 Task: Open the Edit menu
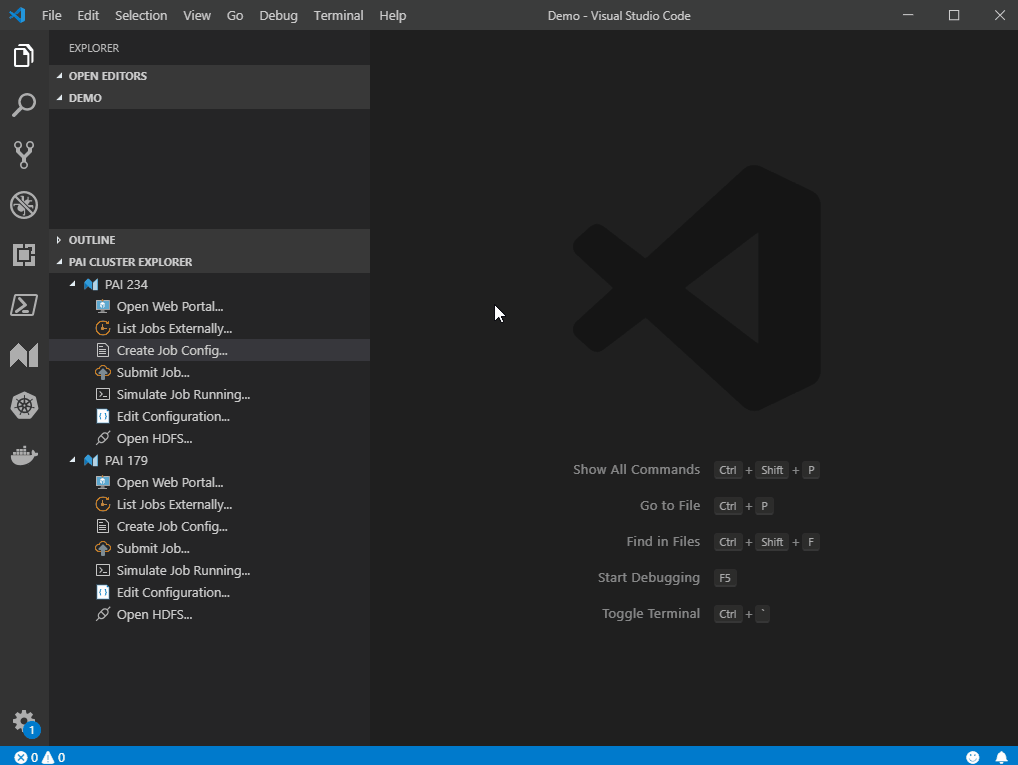coord(88,16)
